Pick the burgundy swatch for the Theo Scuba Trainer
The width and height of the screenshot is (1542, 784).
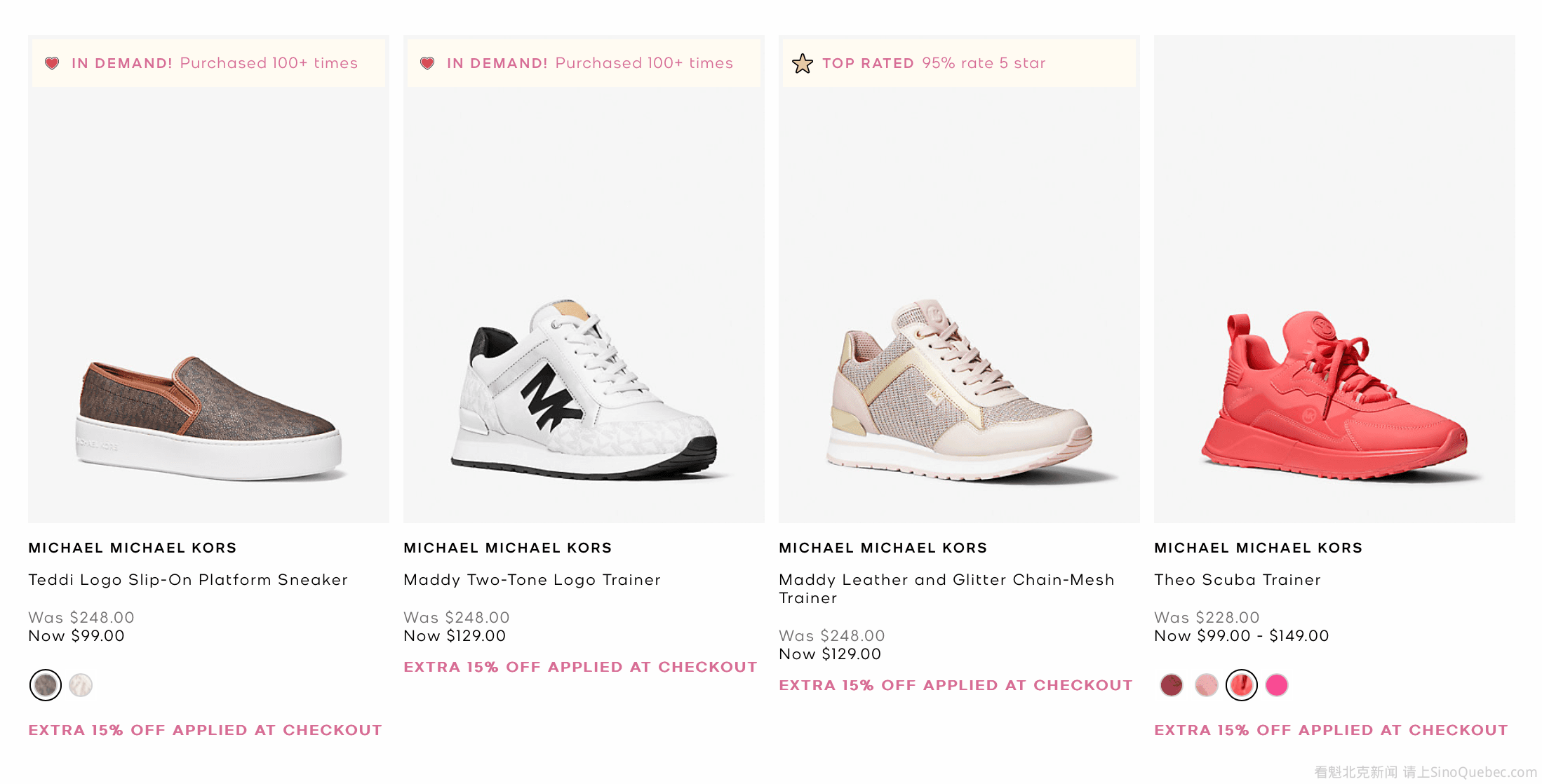point(1172,685)
